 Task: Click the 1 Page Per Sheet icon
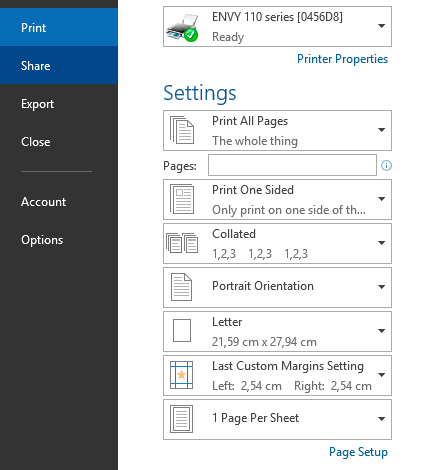181,419
